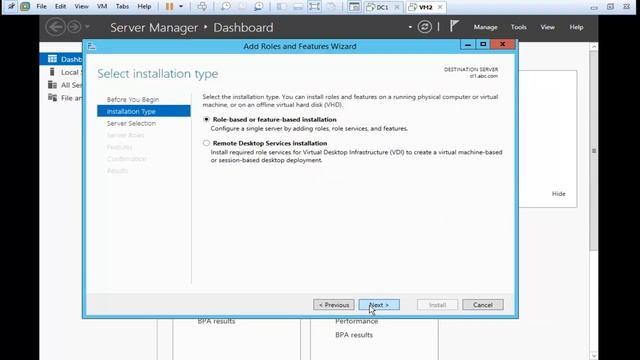640x360 pixels.
Task: Go to the Server Selection step
Action: (131, 123)
